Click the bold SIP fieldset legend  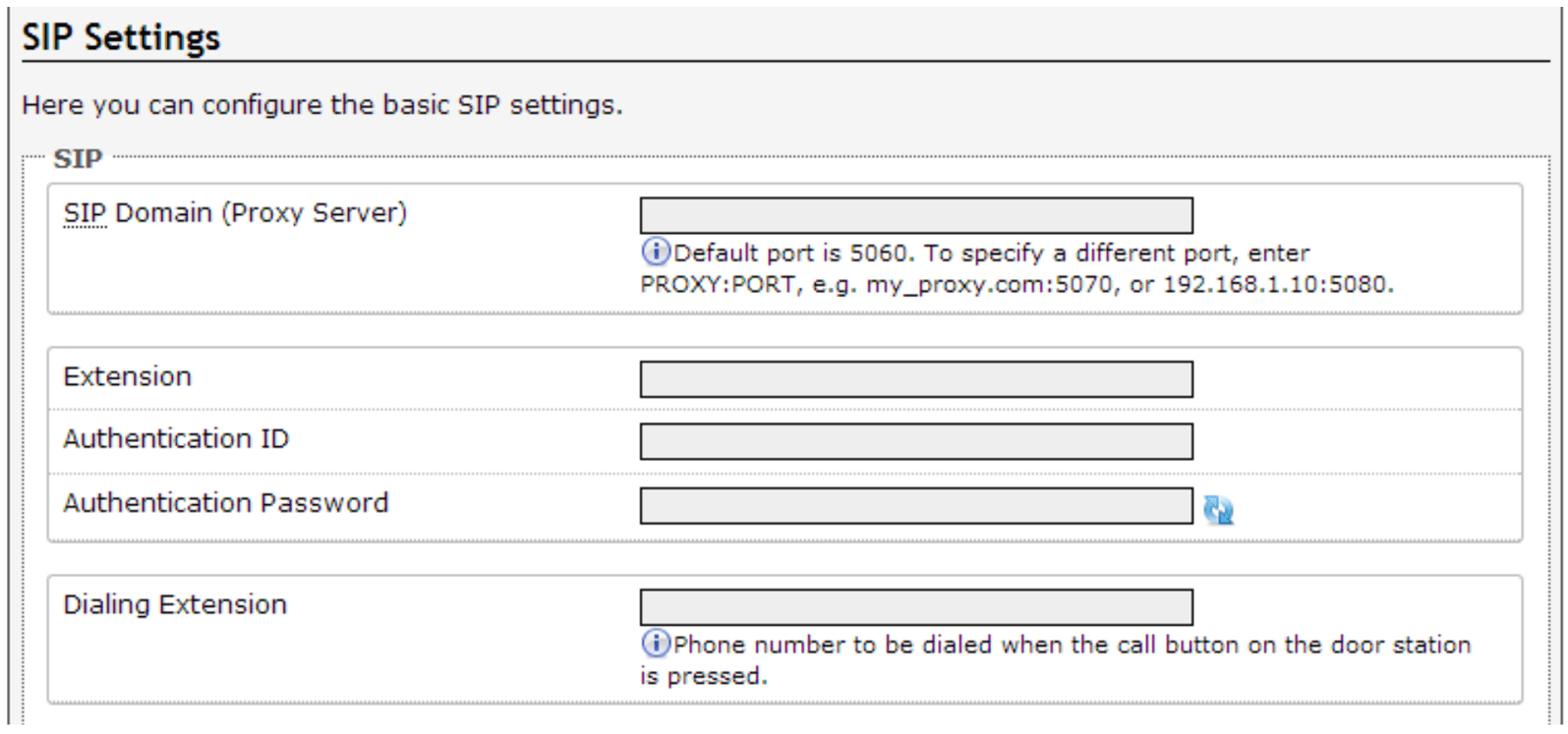tap(78, 159)
